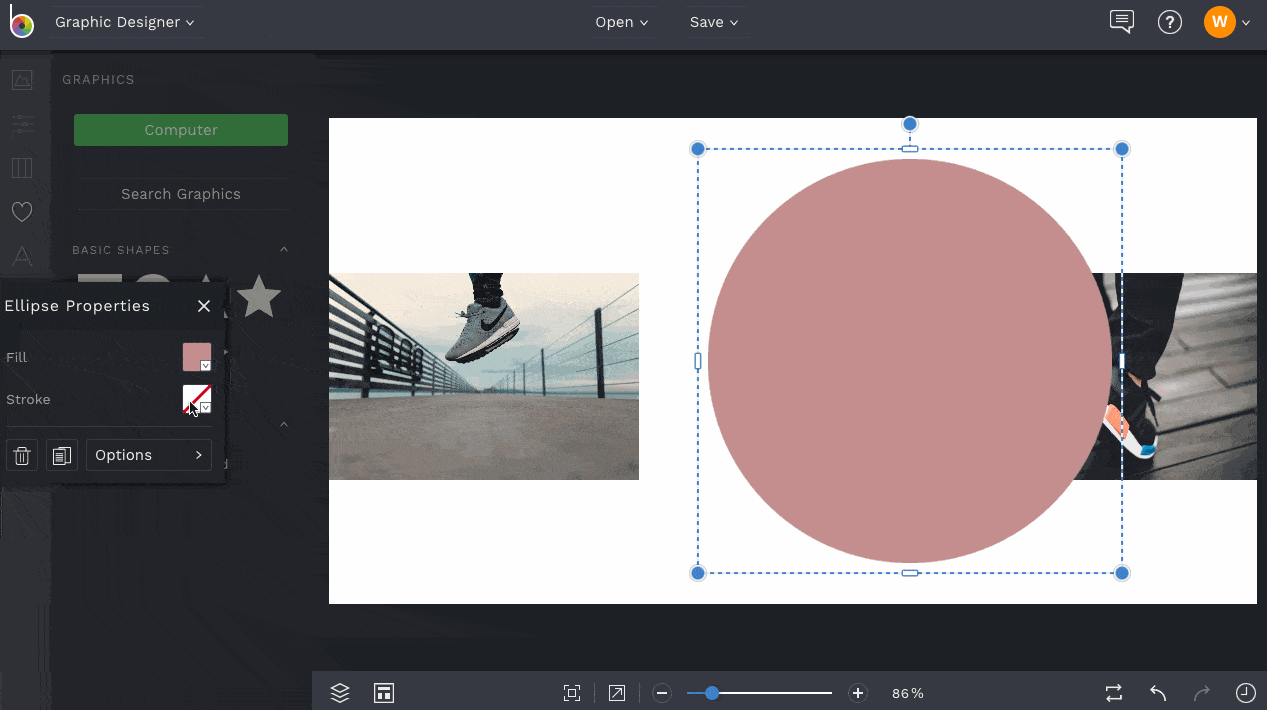This screenshot has width=1267, height=710.
Task: Open the Open menu
Action: [622, 22]
